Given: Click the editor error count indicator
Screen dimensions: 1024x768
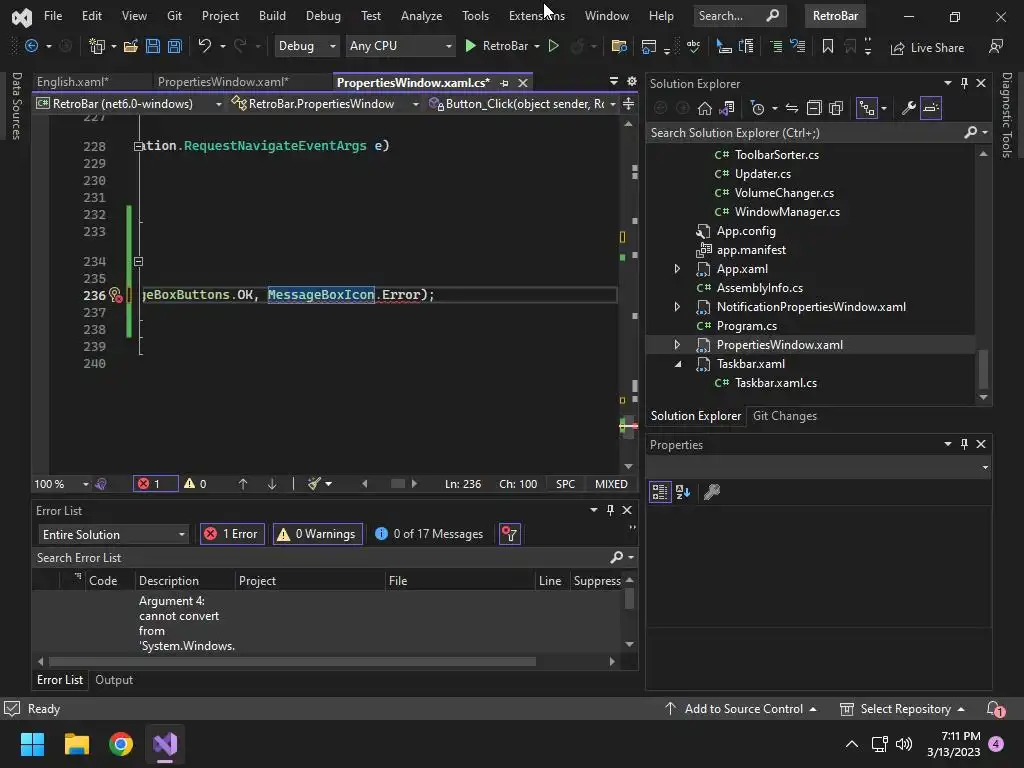Looking at the screenshot, I should point(155,484).
